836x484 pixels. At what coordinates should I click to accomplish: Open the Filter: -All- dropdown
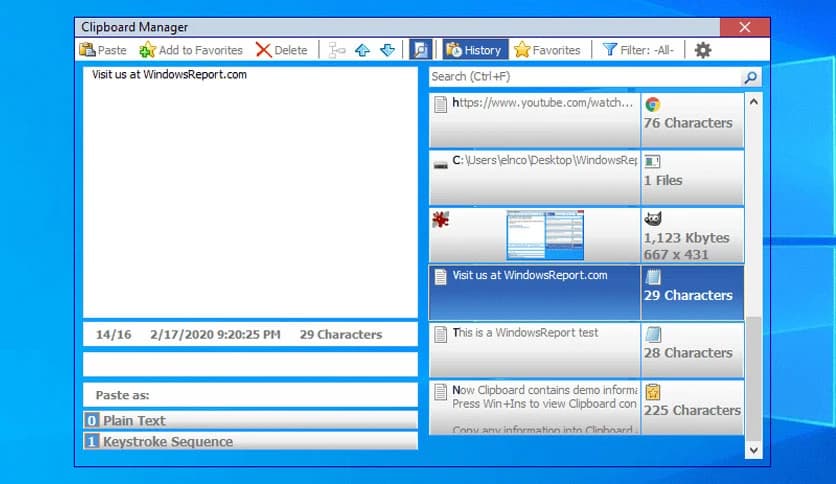pyautogui.click(x=638, y=50)
